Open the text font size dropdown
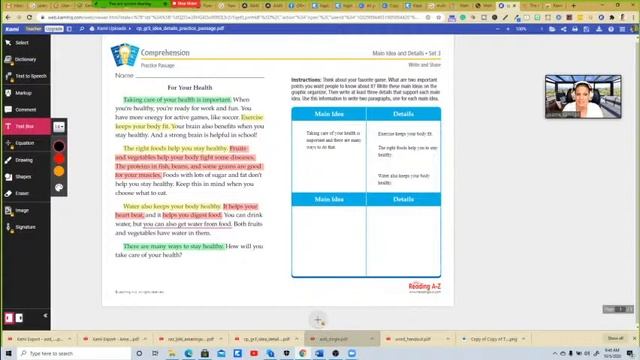 [x=59, y=127]
